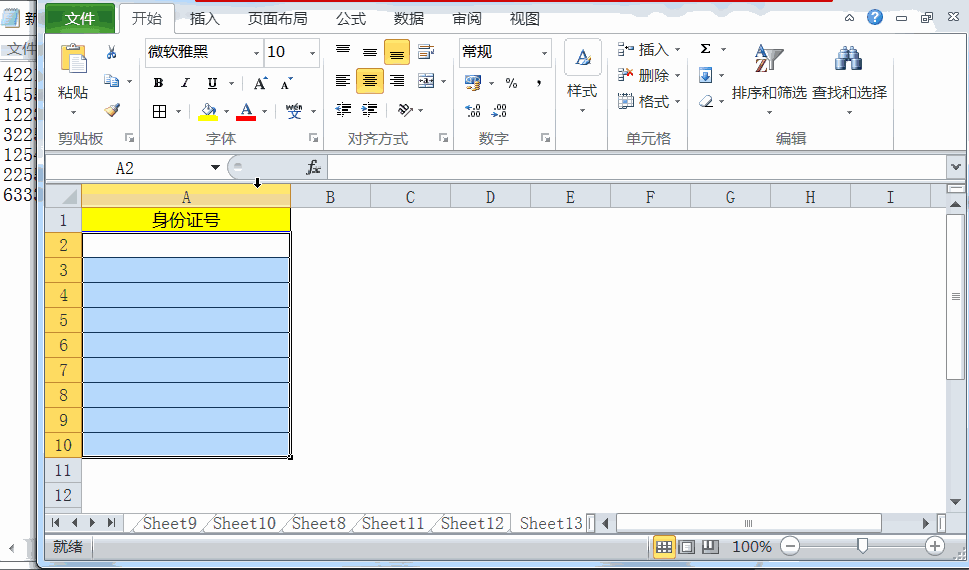Click the AutoSum sigma icon
Screen dimensions: 969x570
click(x=706, y=49)
